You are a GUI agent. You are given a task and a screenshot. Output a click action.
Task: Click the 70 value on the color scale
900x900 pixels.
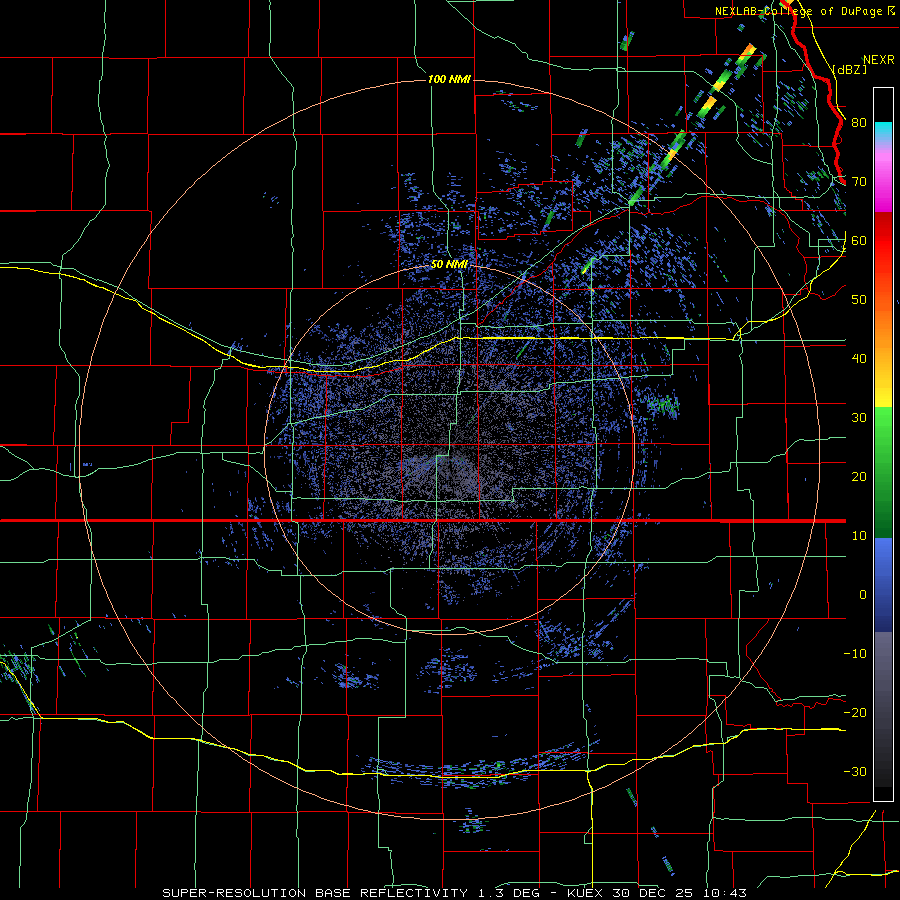coord(859,181)
